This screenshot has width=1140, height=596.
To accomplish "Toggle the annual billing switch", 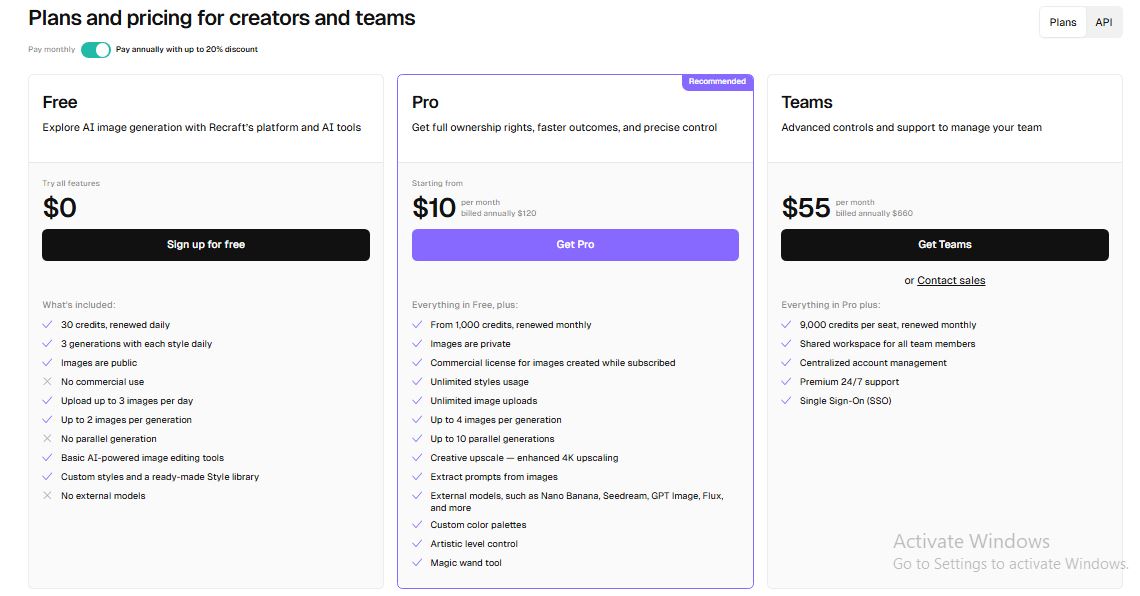I will pyautogui.click(x=96, y=49).
